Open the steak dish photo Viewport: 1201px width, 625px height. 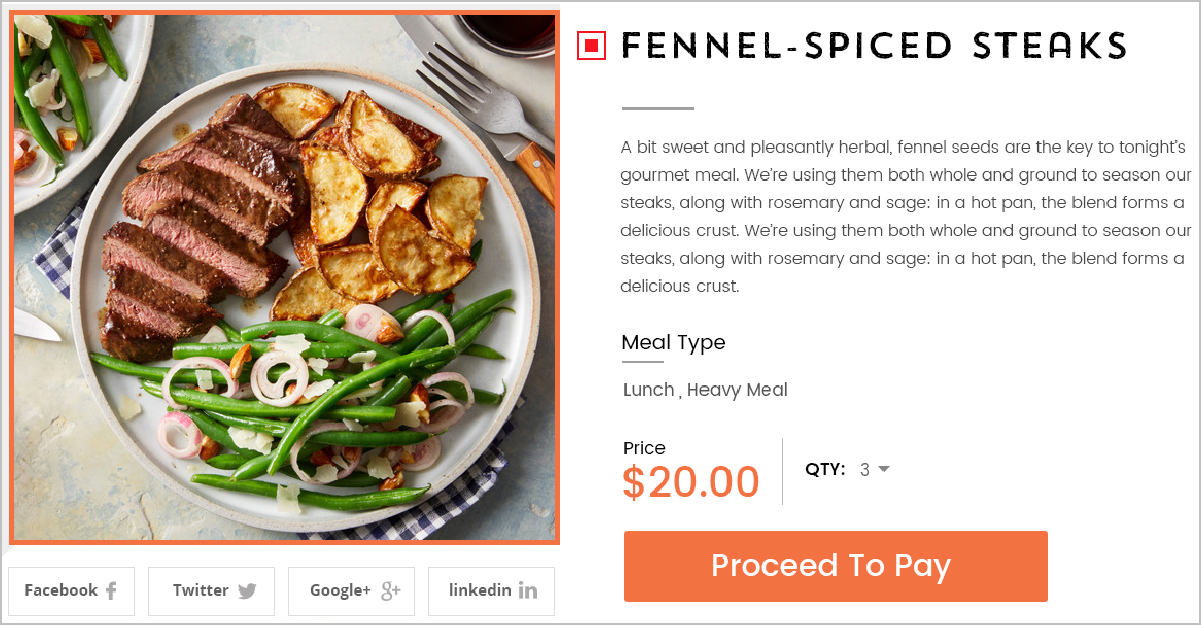284,277
